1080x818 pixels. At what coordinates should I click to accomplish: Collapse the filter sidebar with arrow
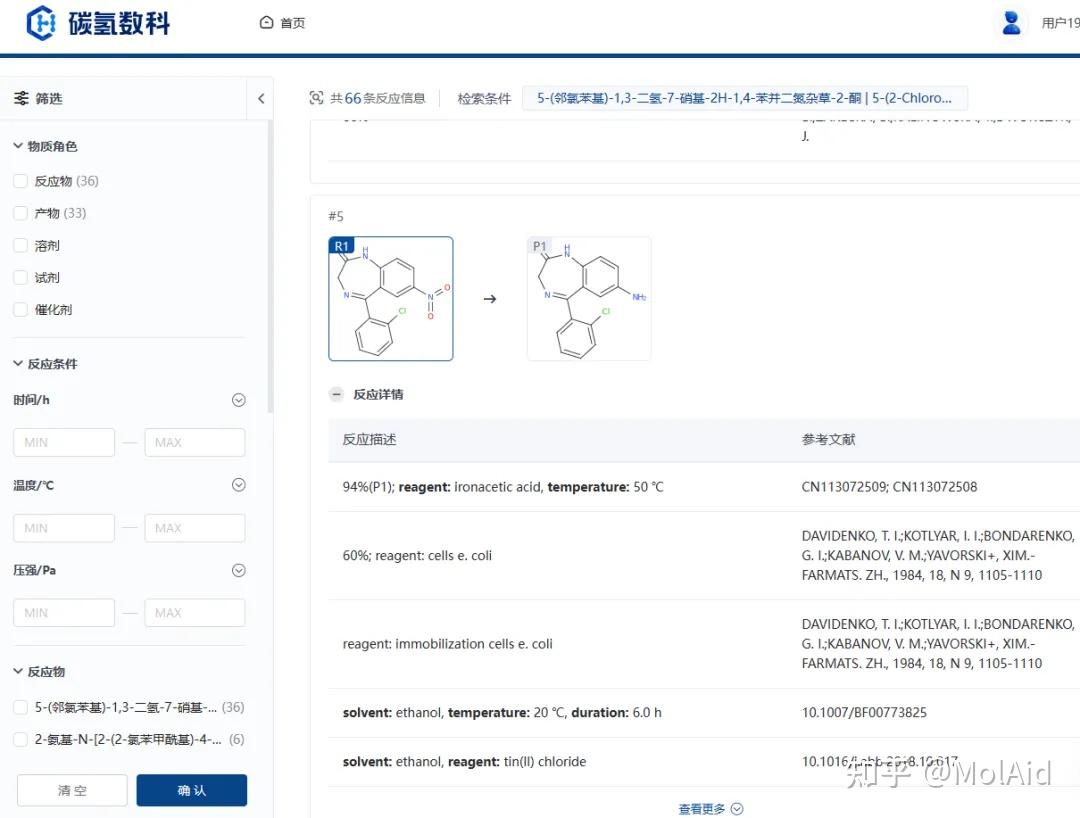pyautogui.click(x=261, y=98)
